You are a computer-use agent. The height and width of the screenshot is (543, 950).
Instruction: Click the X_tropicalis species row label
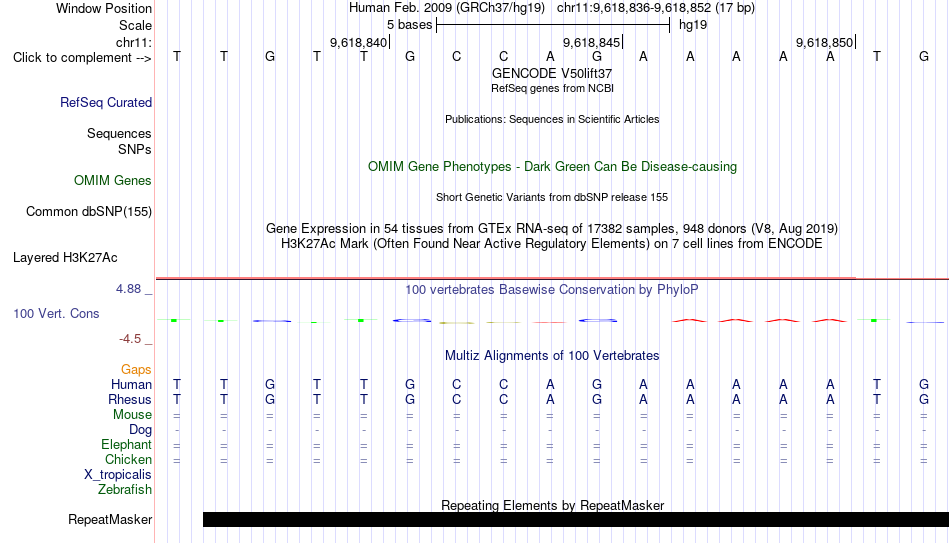(118, 475)
